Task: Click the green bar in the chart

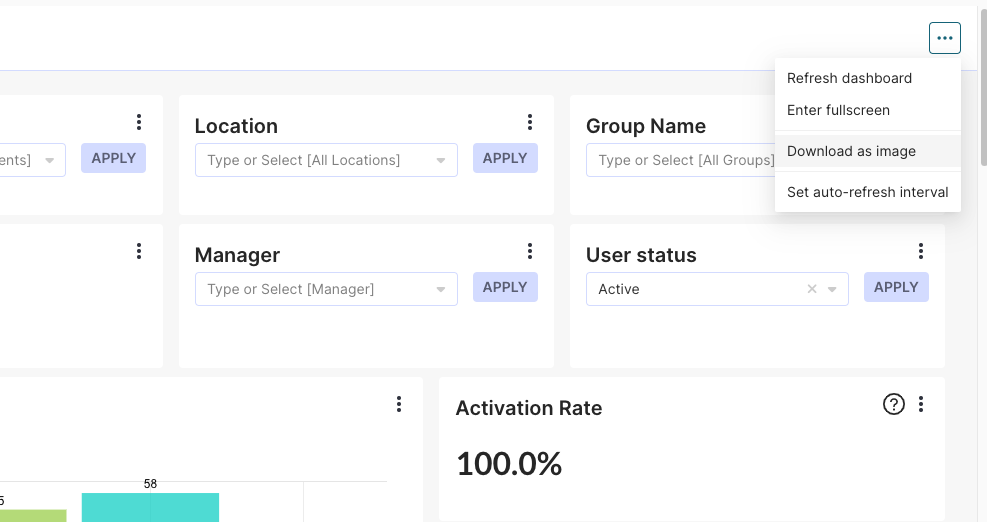Action: (33, 516)
